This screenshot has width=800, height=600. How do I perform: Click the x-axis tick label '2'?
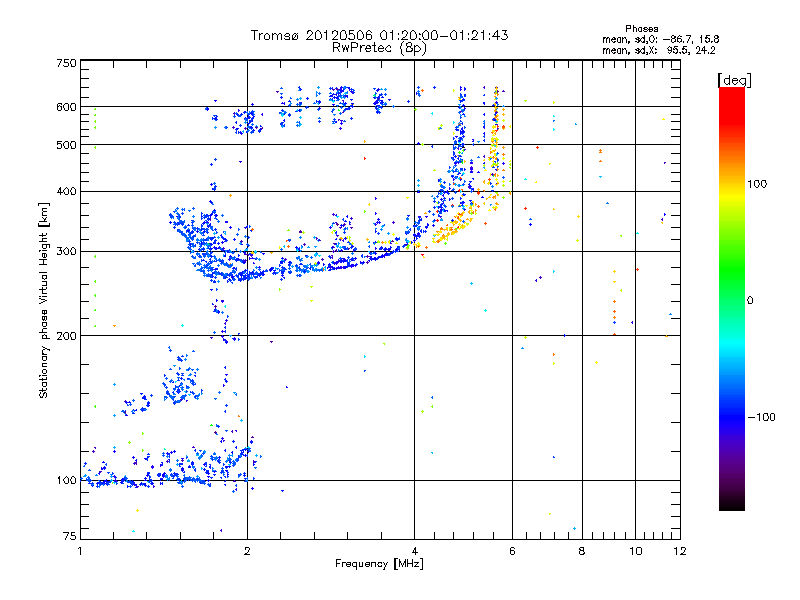point(247,551)
